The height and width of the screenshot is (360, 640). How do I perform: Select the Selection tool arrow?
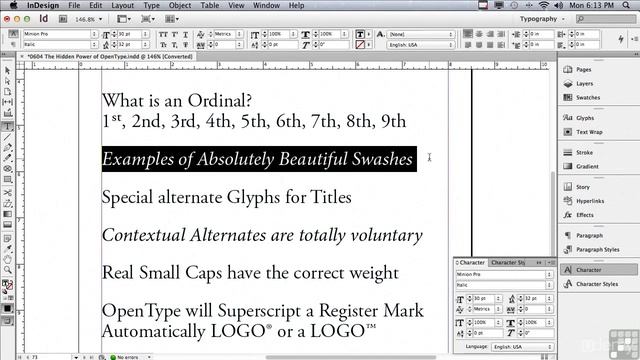(x=7, y=70)
